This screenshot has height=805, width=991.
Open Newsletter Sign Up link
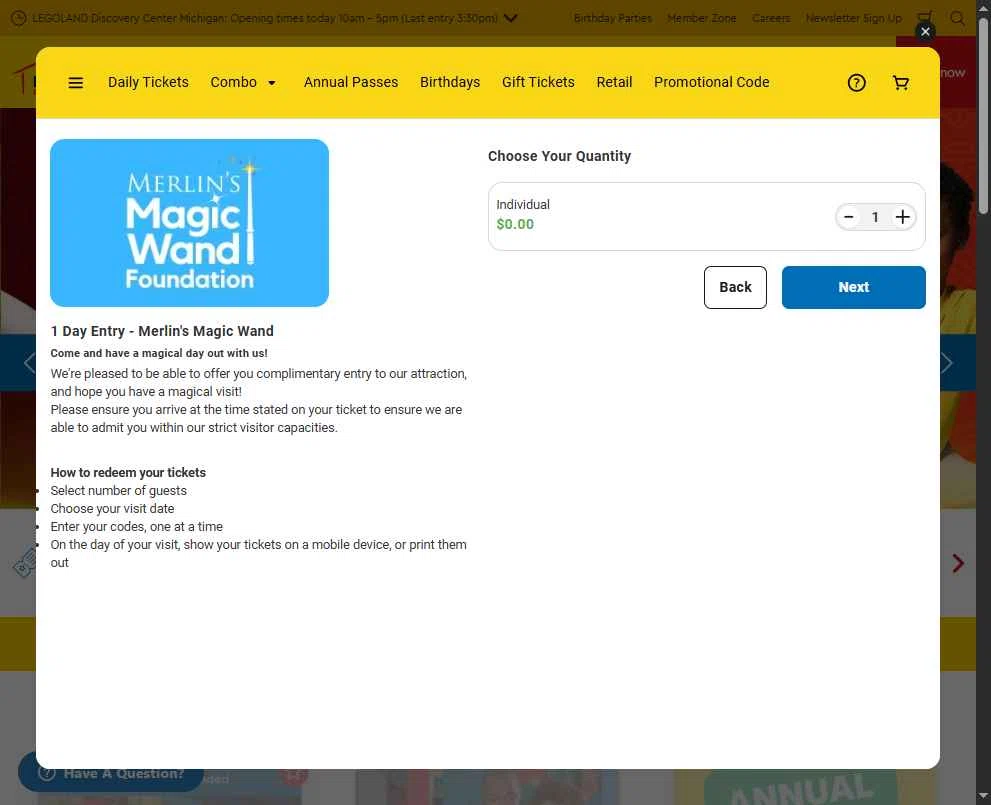point(854,18)
